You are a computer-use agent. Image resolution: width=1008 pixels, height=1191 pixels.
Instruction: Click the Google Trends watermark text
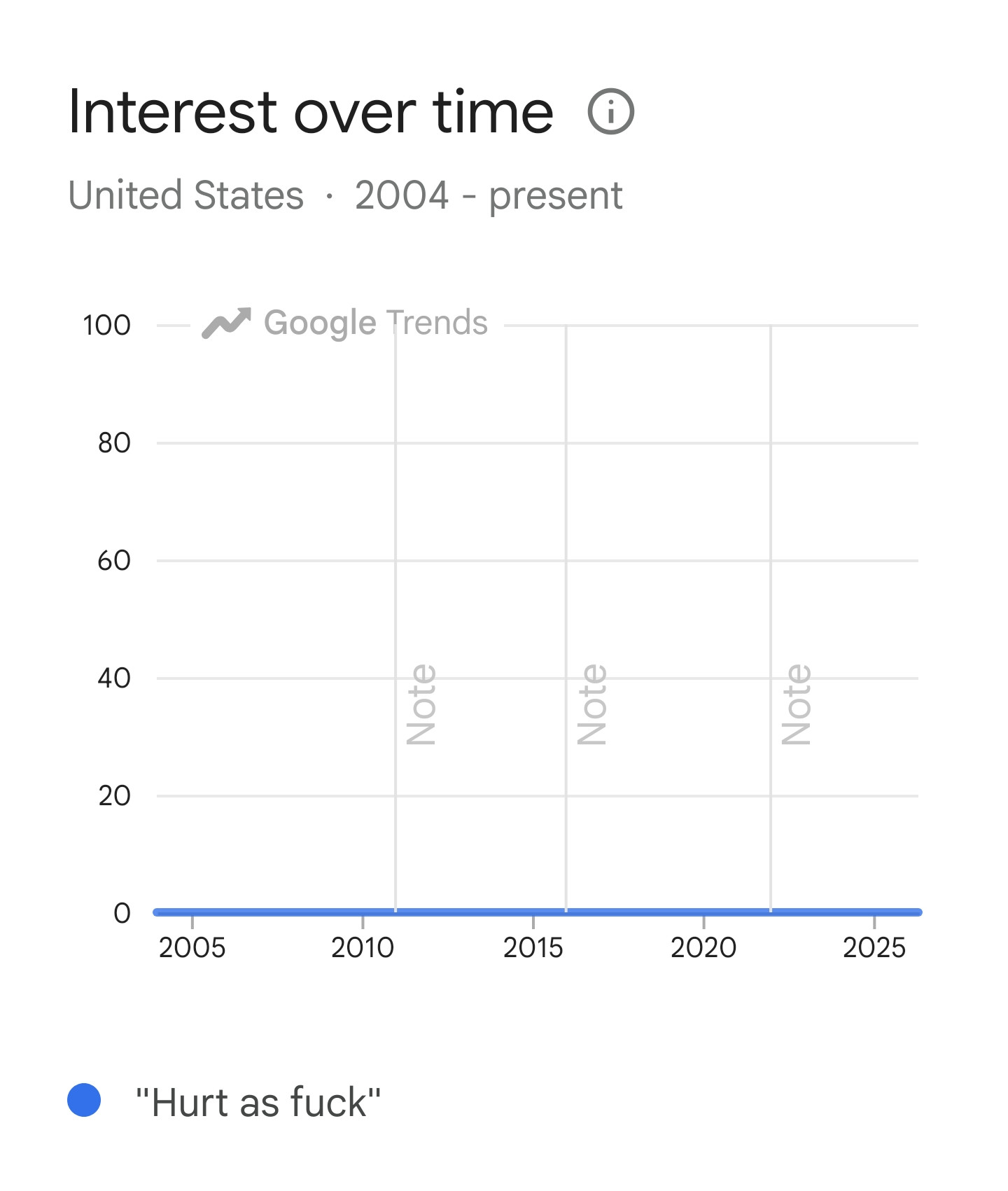(x=375, y=323)
